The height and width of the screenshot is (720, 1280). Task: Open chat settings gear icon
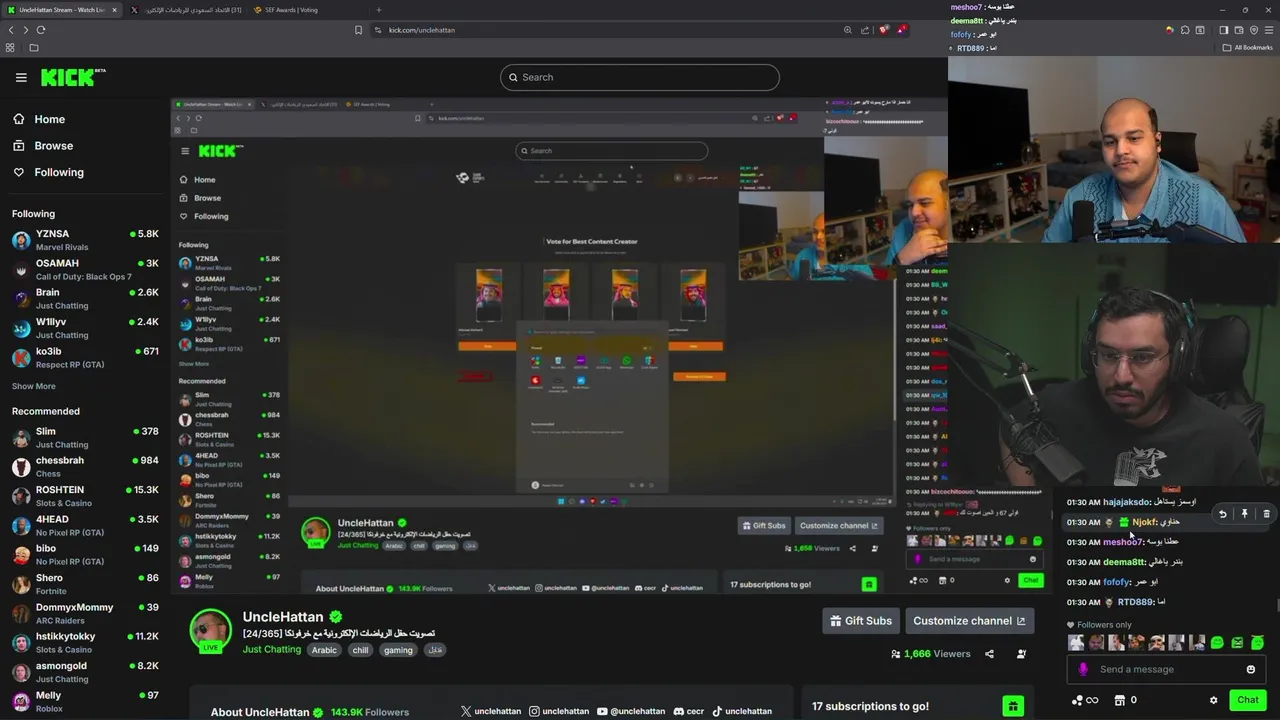tap(1213, 700)
